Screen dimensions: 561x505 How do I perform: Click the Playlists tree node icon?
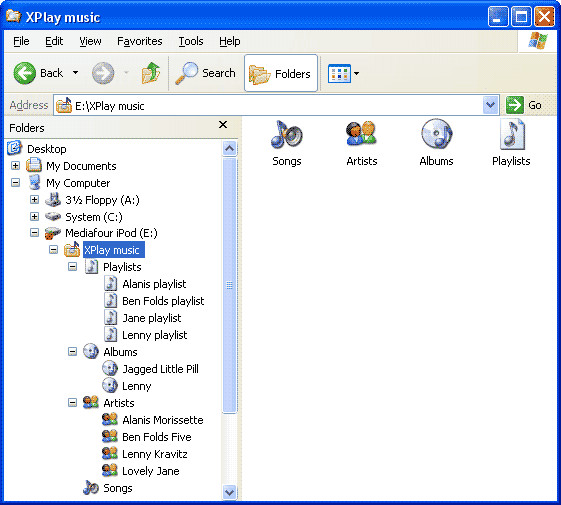pyautogui.click(x=92, y=267)
